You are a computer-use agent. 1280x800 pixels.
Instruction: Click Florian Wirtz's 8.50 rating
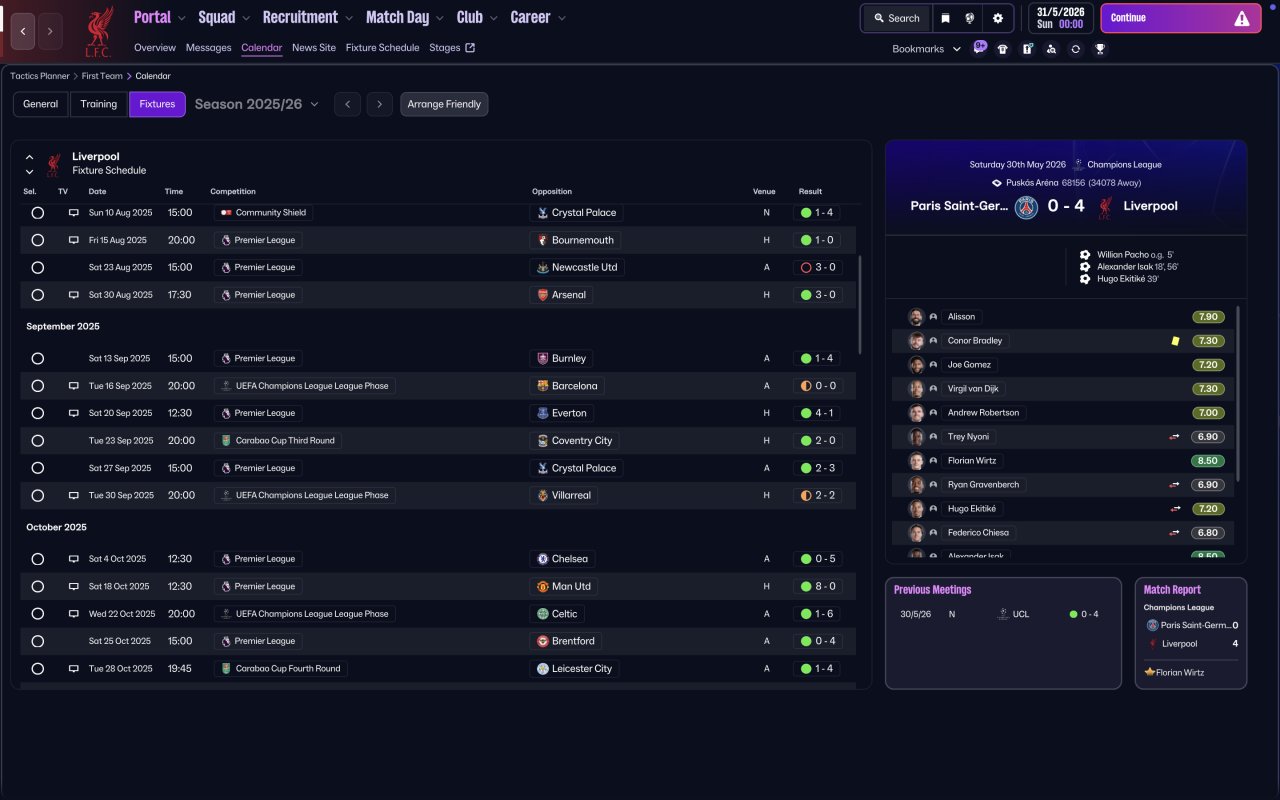1208,461
